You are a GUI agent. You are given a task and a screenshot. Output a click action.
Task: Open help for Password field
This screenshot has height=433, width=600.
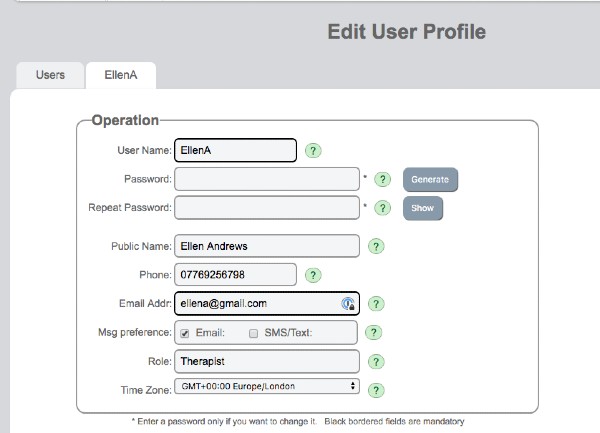382,179
